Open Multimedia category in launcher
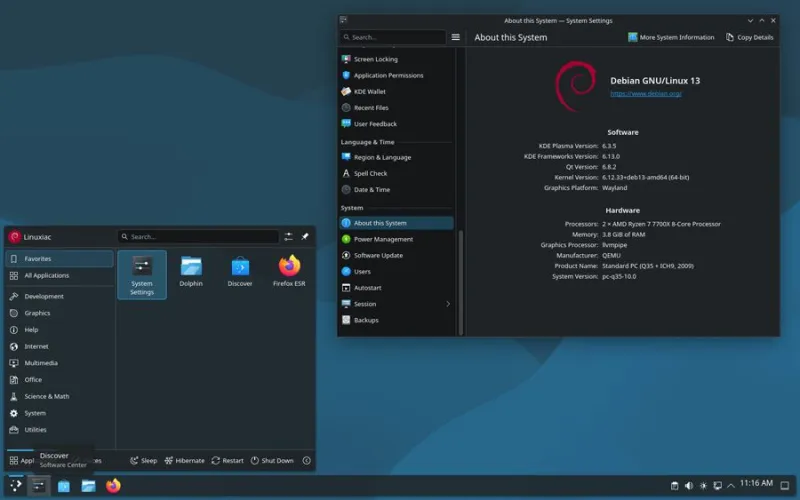Image resolution: width=800 pixels, height=500 pixels. coord(59,363)
